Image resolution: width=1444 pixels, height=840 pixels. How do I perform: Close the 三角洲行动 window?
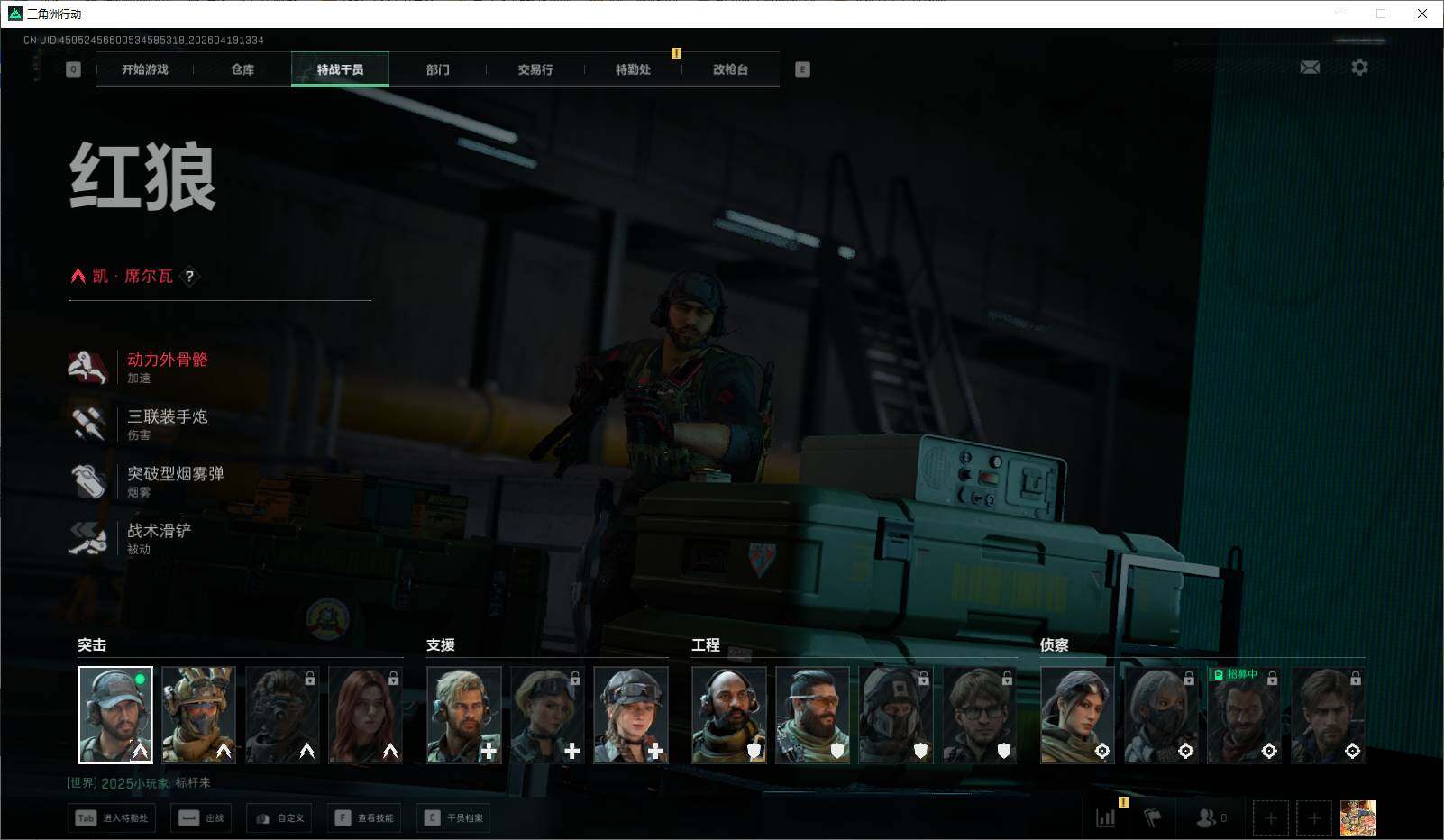pos(1422,14)
